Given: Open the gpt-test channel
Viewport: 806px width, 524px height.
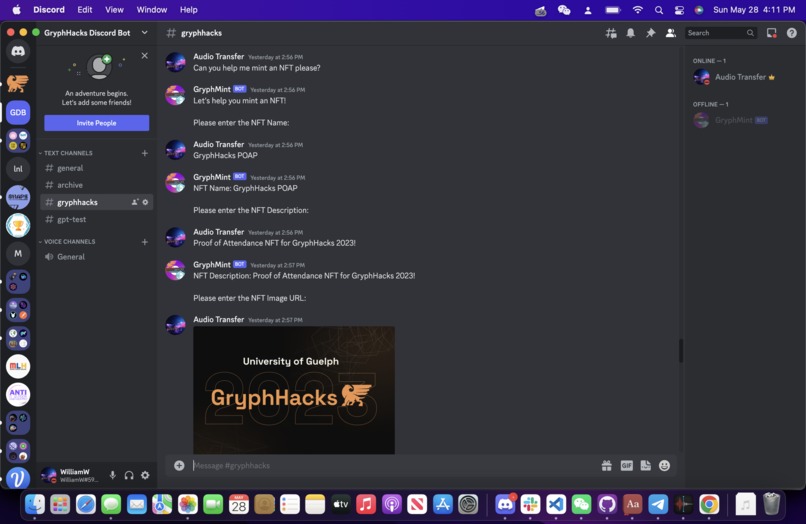Looking at the screenshot, I should (x=97, y=220).
